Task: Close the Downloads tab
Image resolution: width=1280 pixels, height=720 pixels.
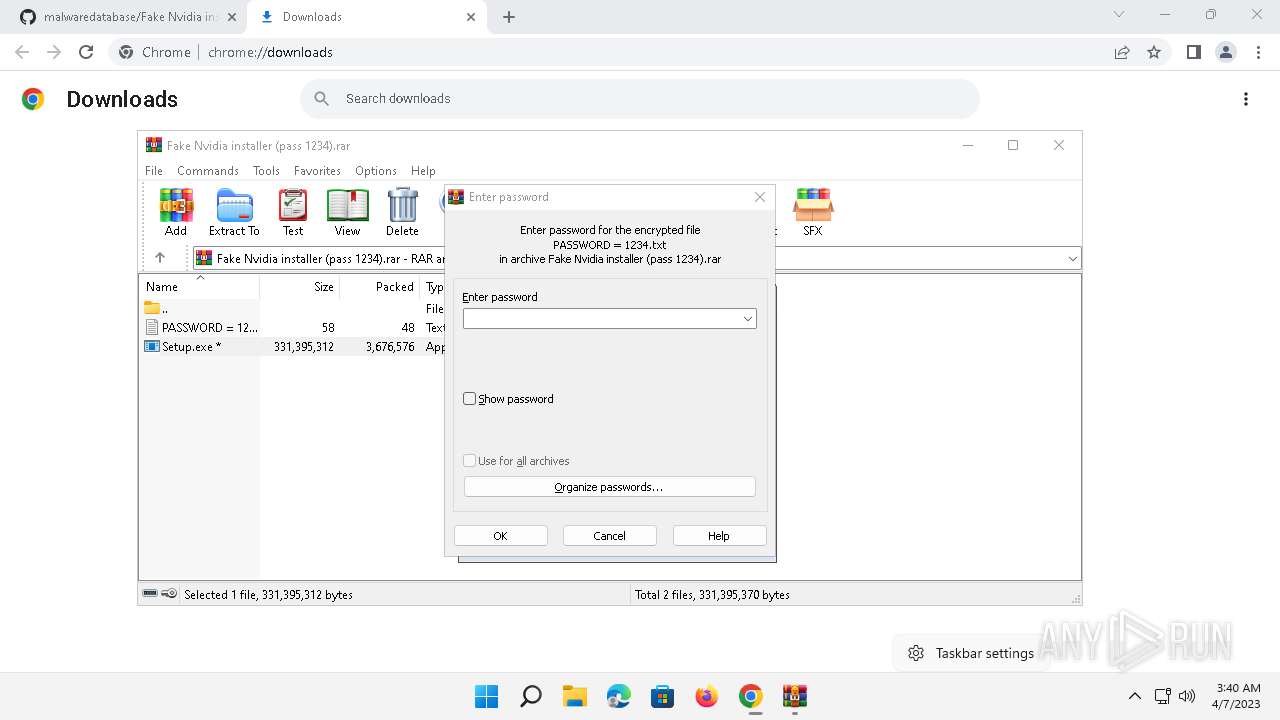Action: 470,17
